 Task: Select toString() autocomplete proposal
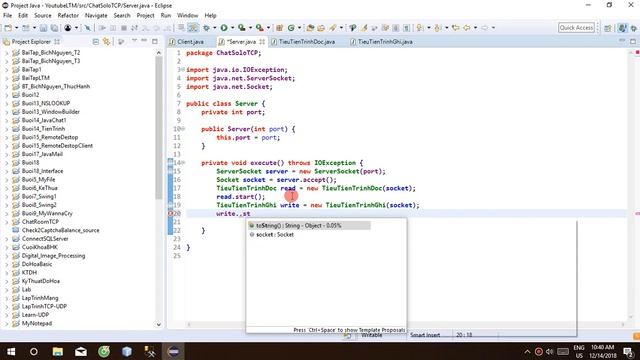(x=309, y=225)
